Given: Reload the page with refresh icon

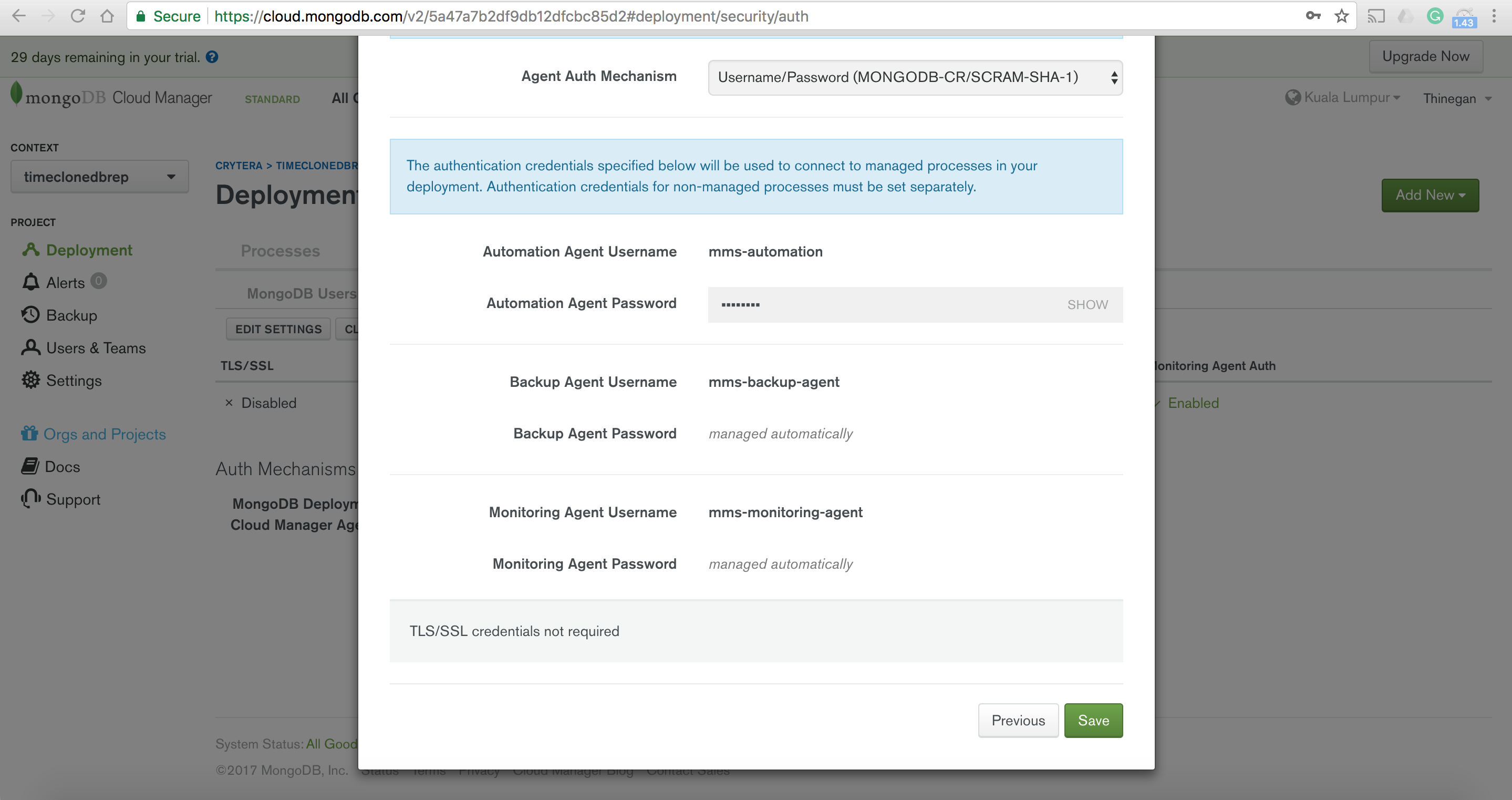Looking at the screenshot, I should pos(77,16).
